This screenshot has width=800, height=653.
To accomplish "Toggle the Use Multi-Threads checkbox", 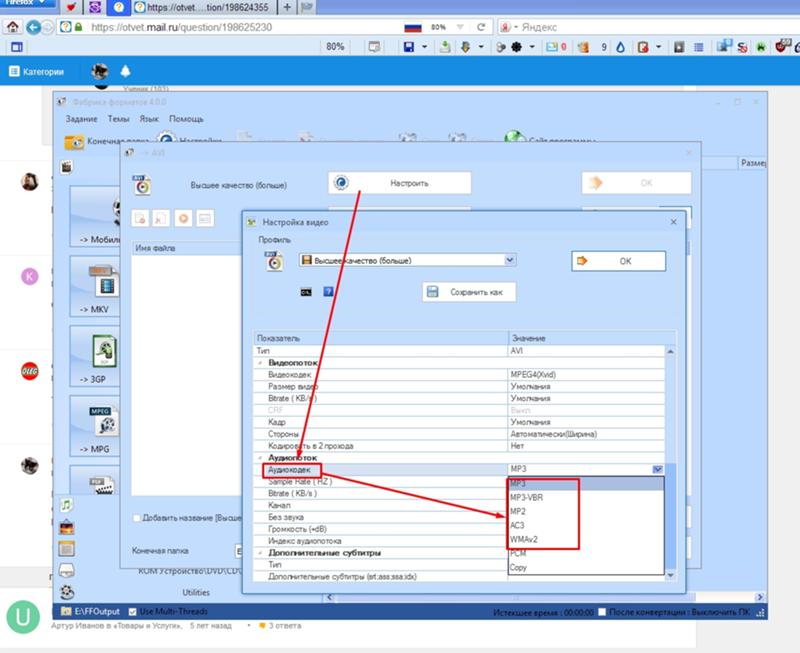I will point(133,612).
